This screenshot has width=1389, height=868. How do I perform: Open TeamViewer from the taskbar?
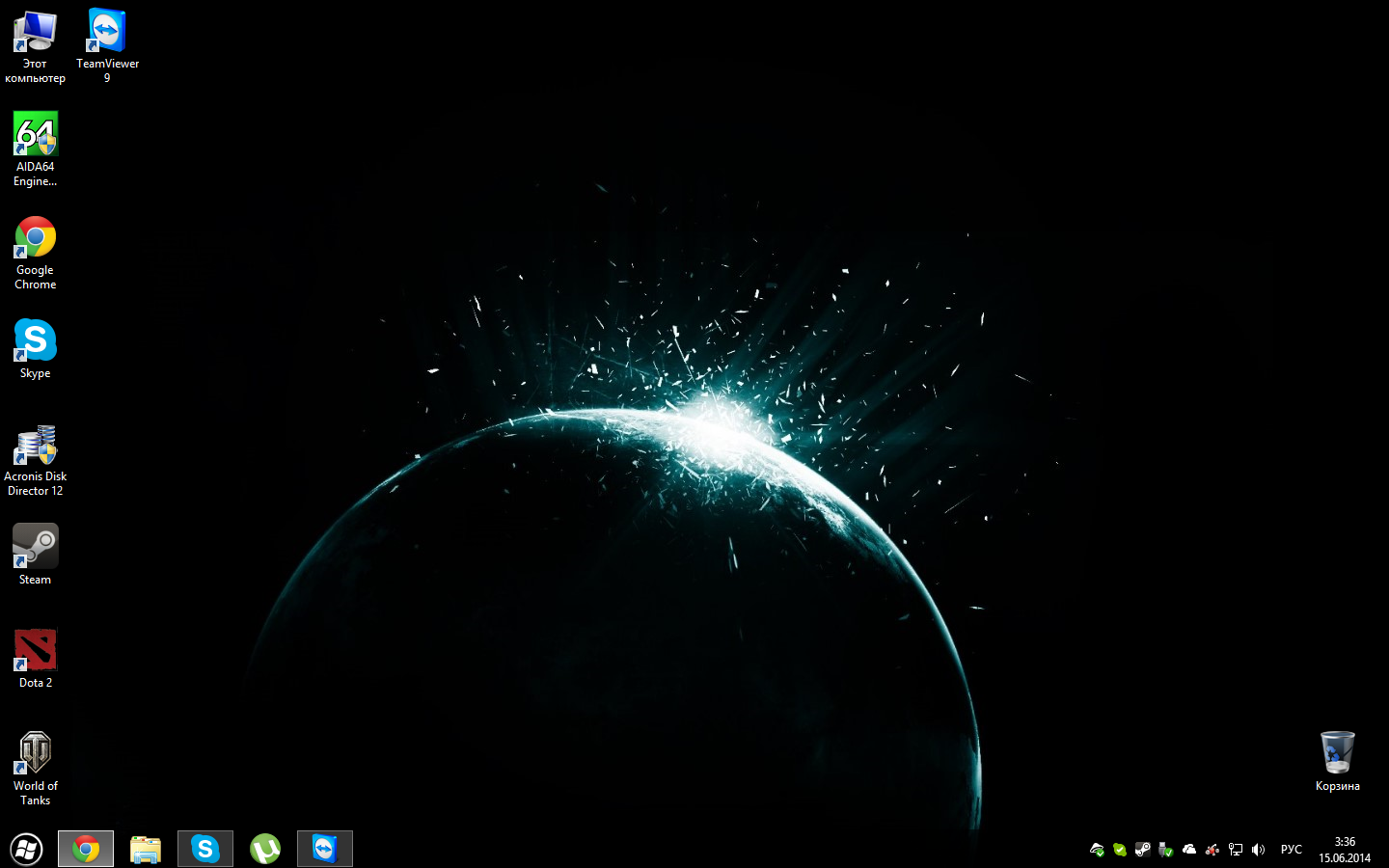pos(325,849)
